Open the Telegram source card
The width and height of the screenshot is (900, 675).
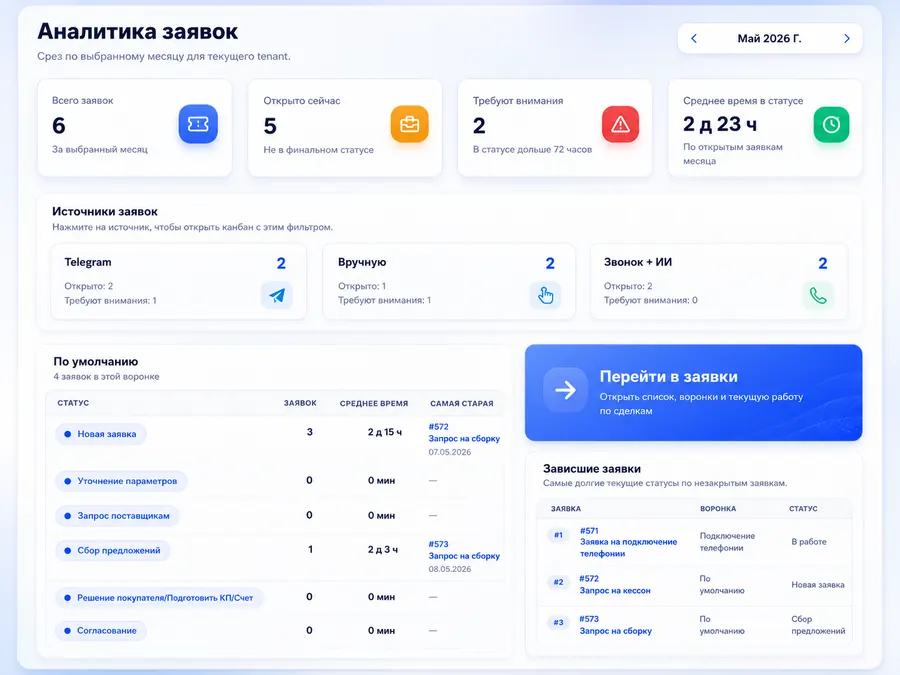click(x=179, y=281)
